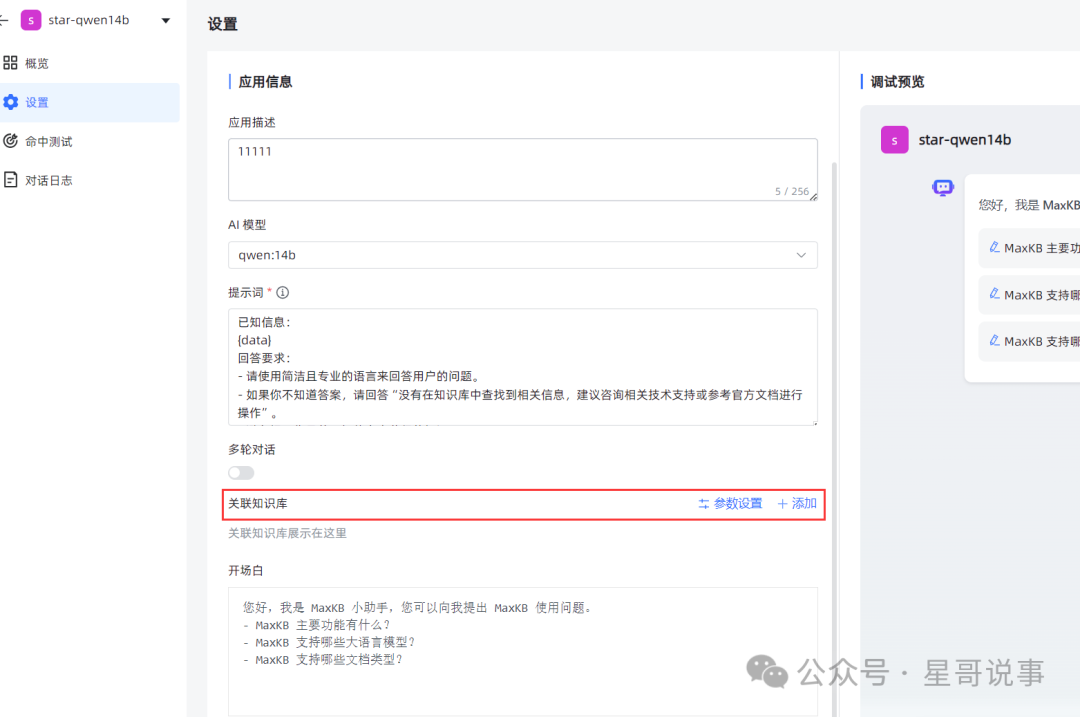
Task: Click the plus icon beside 添加
Action: tap(782, 504)
